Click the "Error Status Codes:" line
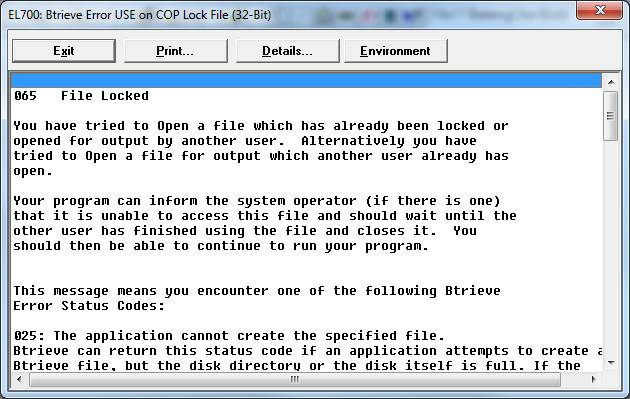This screenshot has width=630, height=399. (89, 306)
